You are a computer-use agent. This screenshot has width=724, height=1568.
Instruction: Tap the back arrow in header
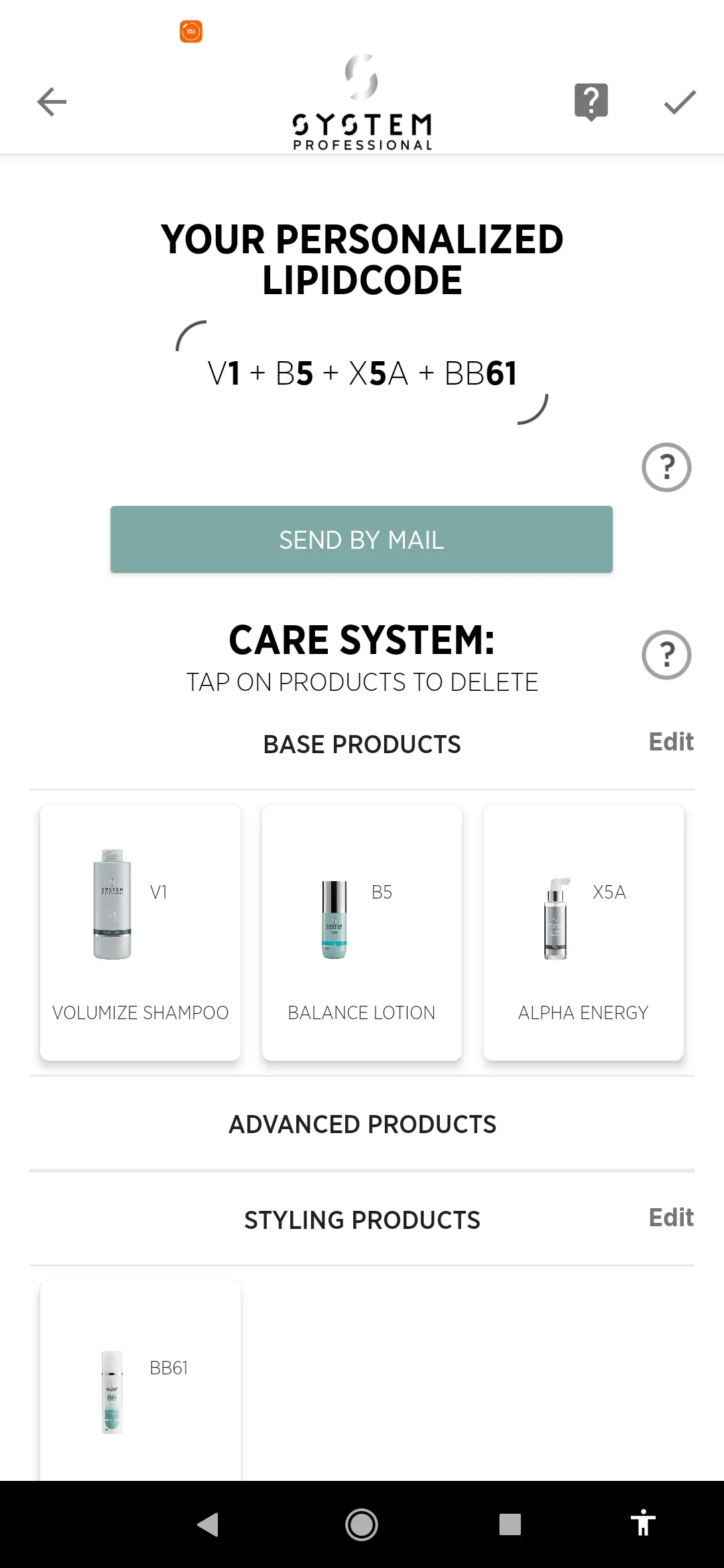(x=52, y=102)
